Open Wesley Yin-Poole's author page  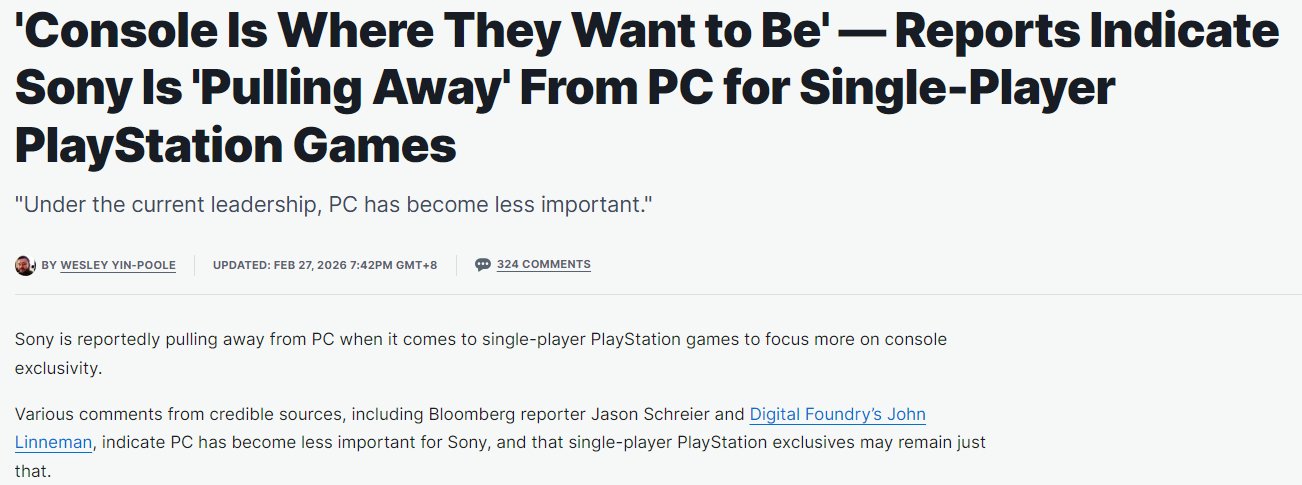[x=118, y=265]
